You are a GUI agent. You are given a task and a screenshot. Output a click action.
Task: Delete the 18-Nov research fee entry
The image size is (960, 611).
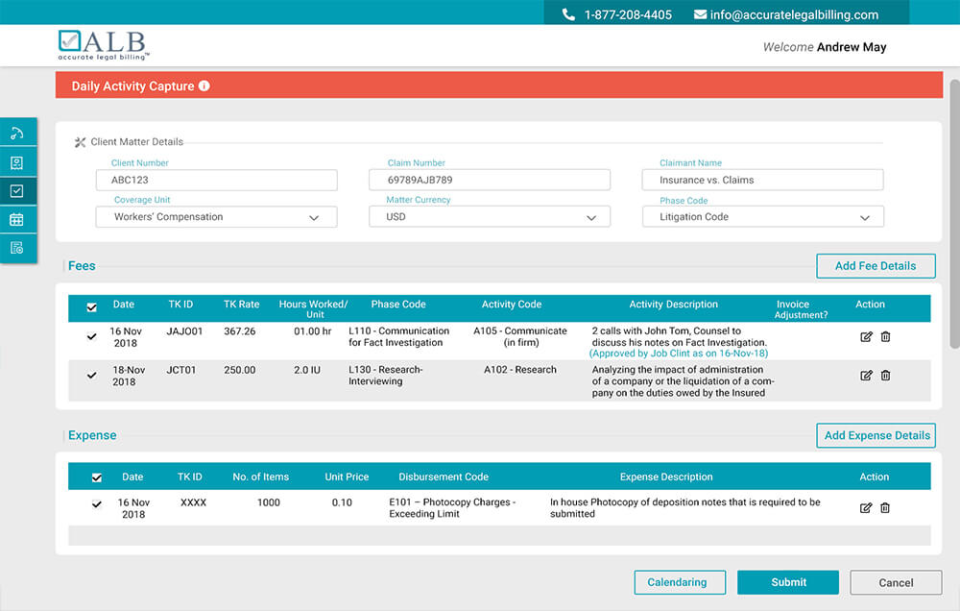click(x=885, y=376)
